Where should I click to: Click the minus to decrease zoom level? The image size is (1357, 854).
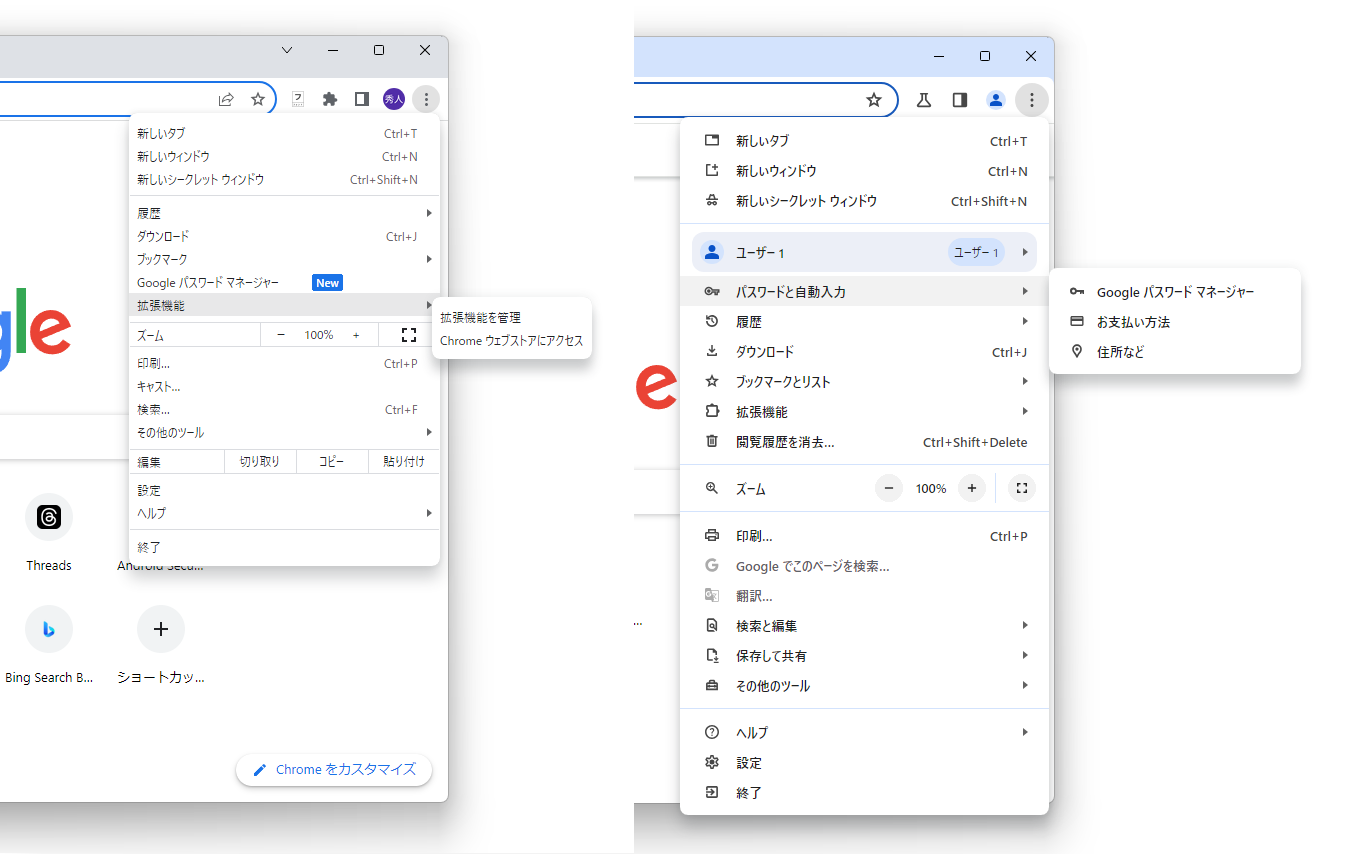click(x=280, y=335)
